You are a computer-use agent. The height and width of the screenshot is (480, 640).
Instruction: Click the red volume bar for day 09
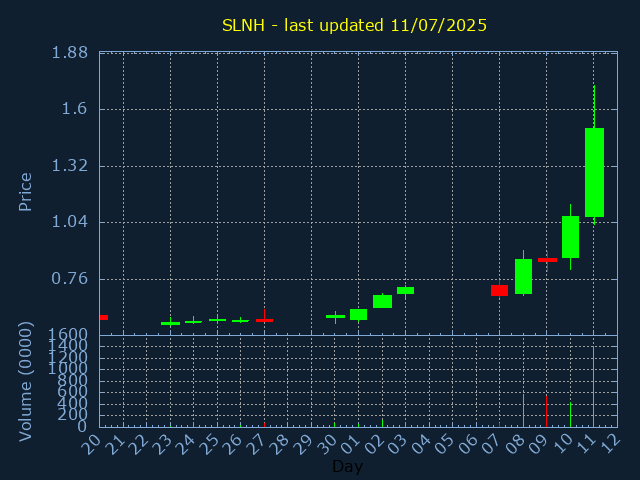pyautogui.click(x=547, y=411)
